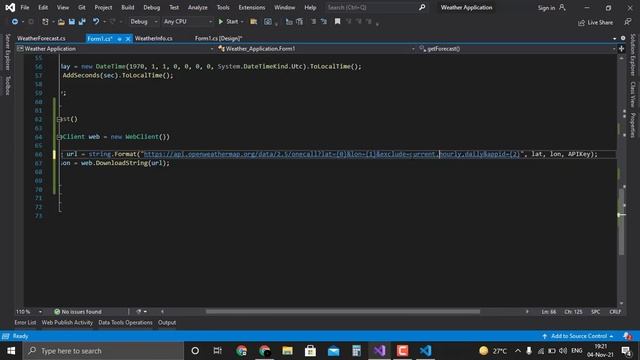The height and width of the screenshot is (360, 640).
Task: Close the Form1.cs tab
Action: [x=128, y=39]
